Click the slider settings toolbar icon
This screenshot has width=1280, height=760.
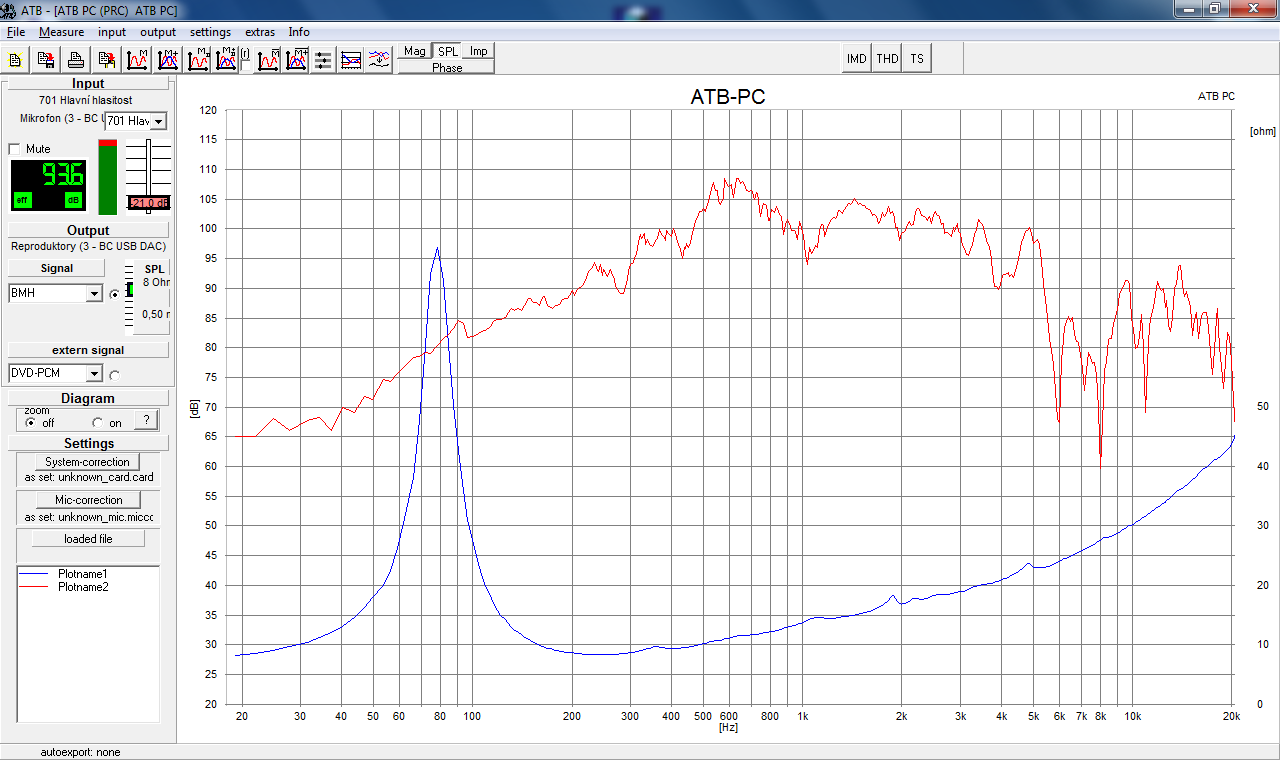pos(323,60)
